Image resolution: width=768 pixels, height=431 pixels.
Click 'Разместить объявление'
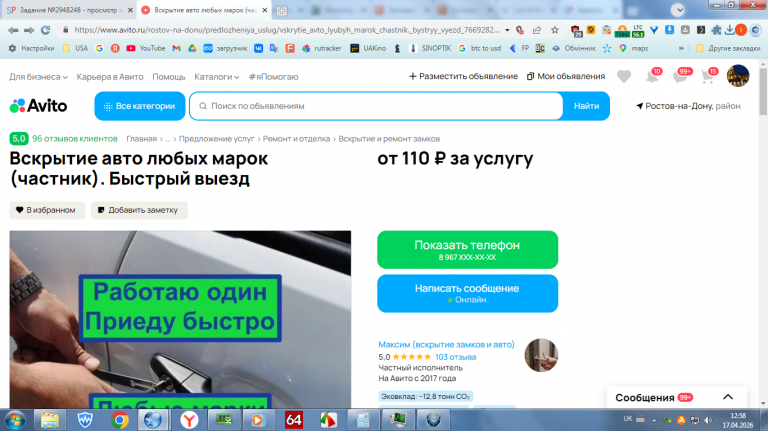[x=463, y=76]
